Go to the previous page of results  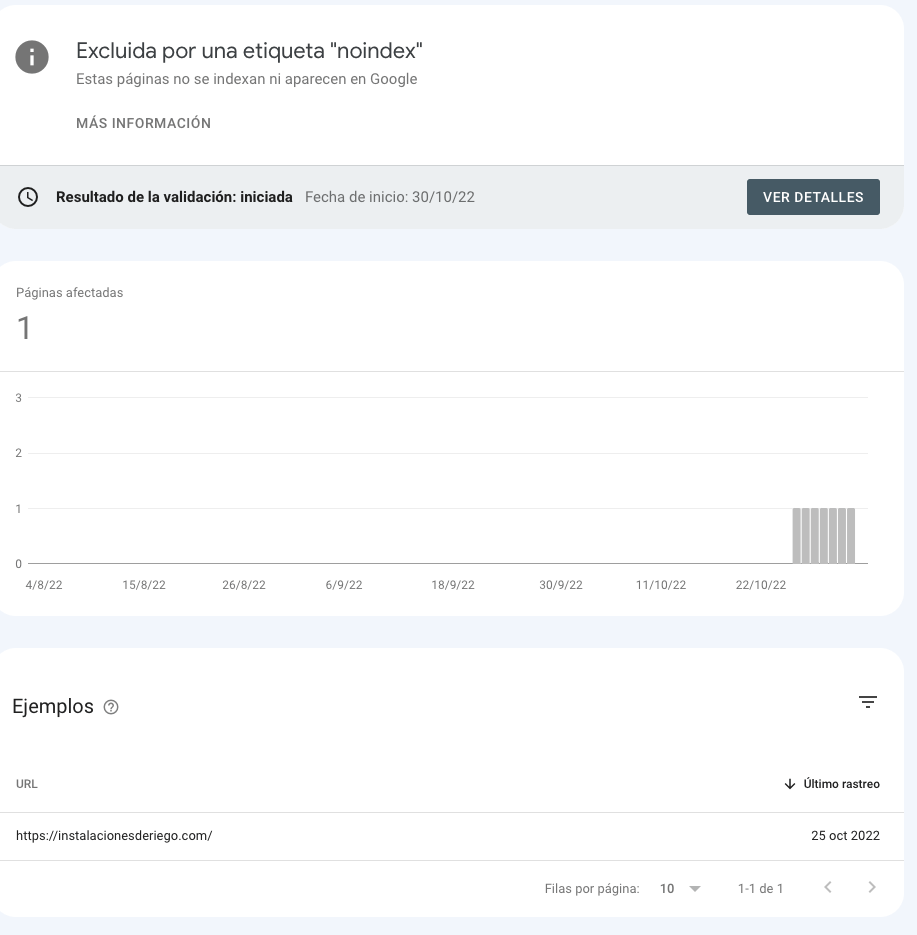tap(828, 887)
